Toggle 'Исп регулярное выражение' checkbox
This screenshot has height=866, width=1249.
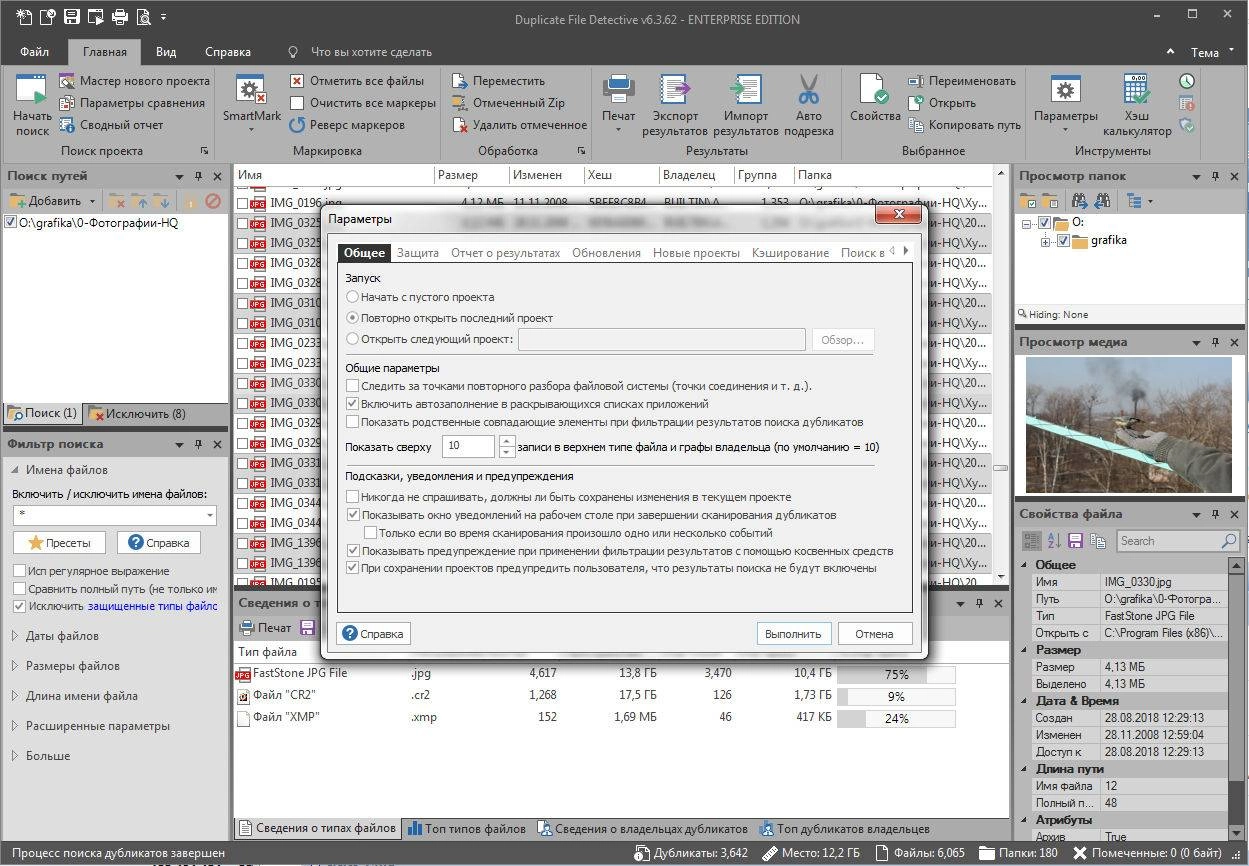click(x=19, y=570)
